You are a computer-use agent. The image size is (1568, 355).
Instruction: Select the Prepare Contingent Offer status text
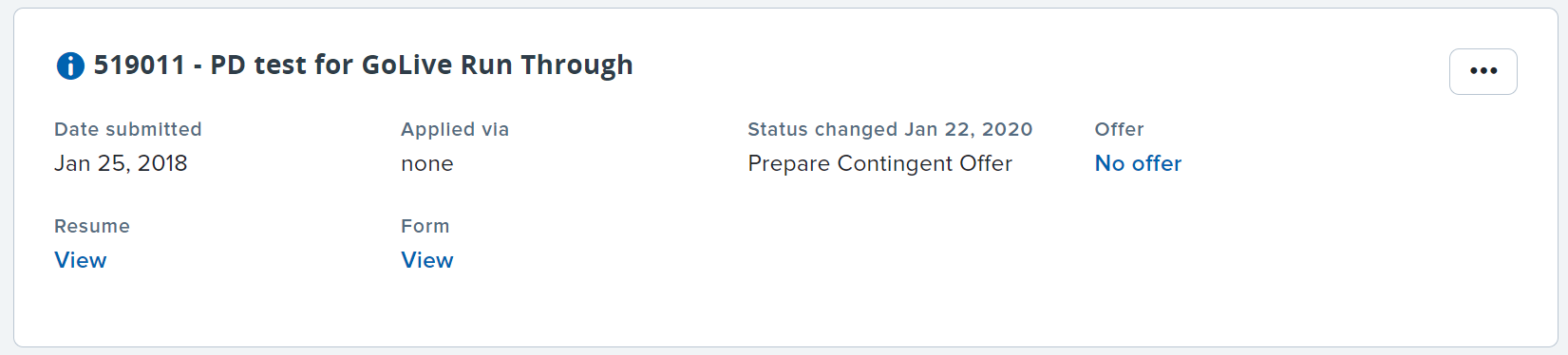pyautogui.click(x=879, y=163)
